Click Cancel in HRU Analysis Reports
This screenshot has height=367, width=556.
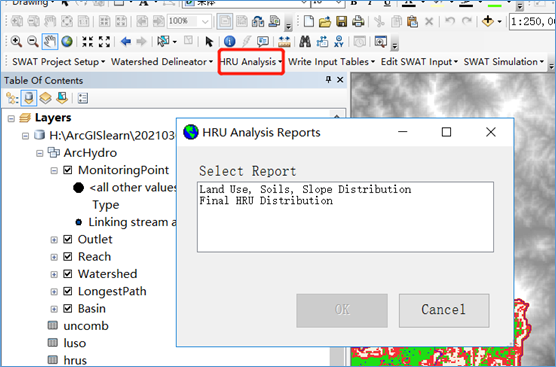444,310
